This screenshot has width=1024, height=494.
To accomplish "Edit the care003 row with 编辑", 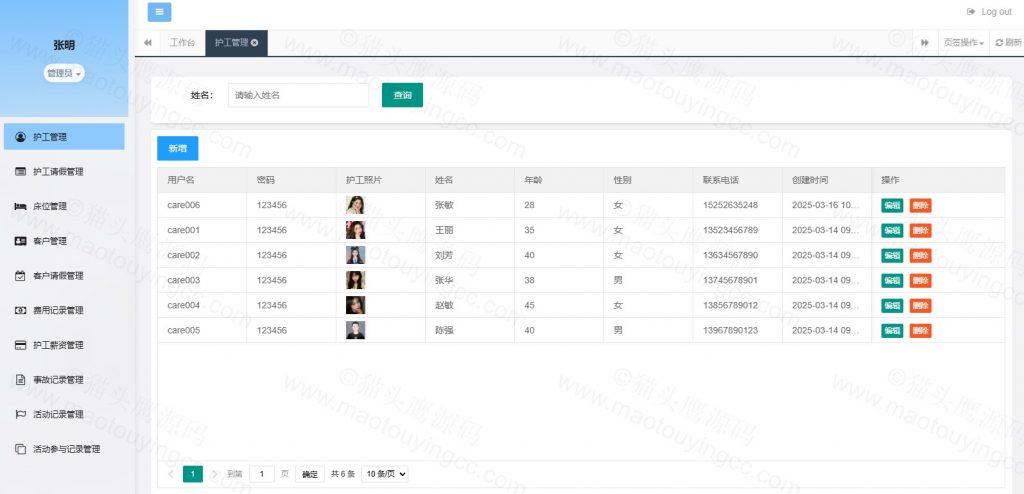I will coord(892,280).
